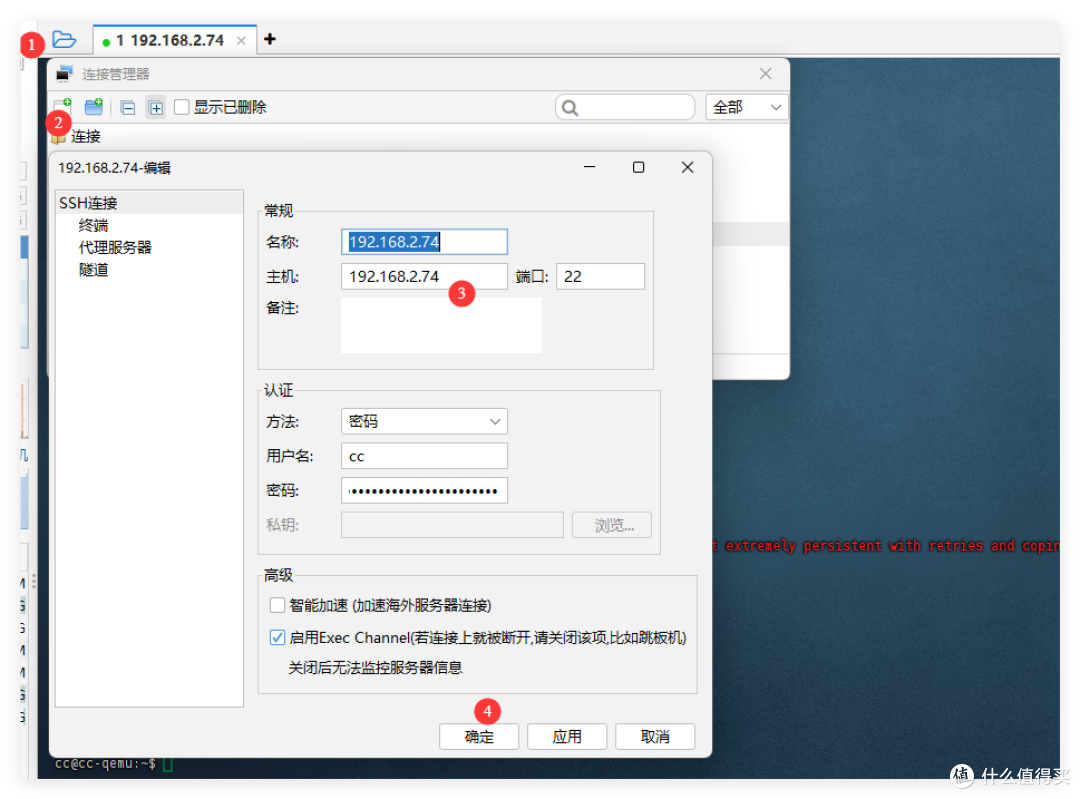
Task: Open the 代理服务器 settings page
Action: pos(115,247)
